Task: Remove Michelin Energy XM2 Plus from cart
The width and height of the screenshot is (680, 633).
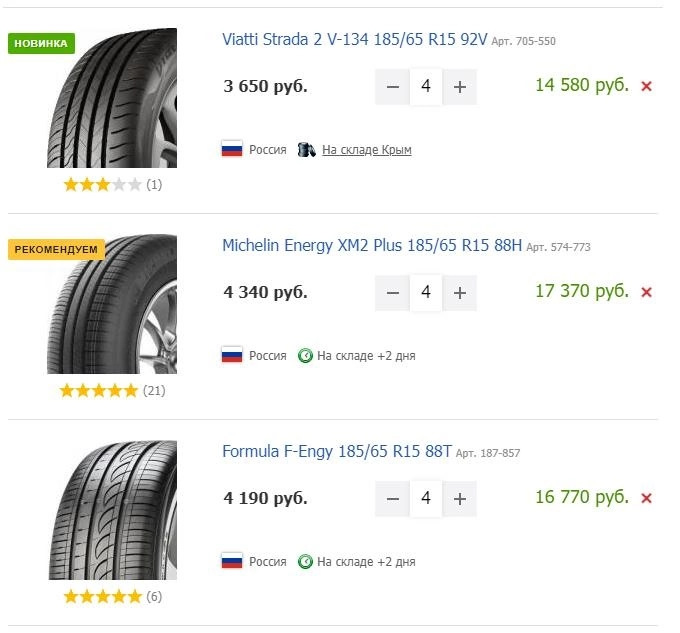Action: (x=646, y=292)
